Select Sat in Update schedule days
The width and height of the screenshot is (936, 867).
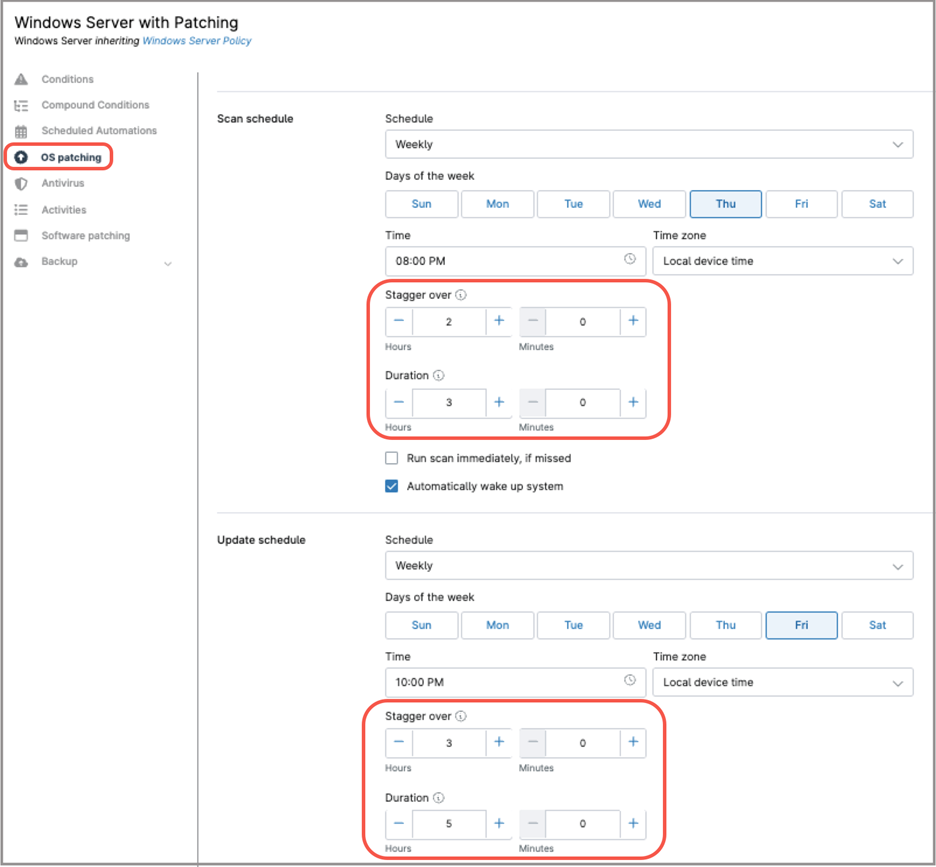coord(877,625)
